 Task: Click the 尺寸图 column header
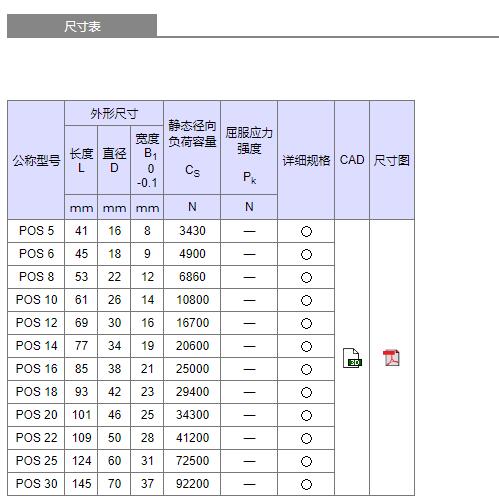point(392,160)
